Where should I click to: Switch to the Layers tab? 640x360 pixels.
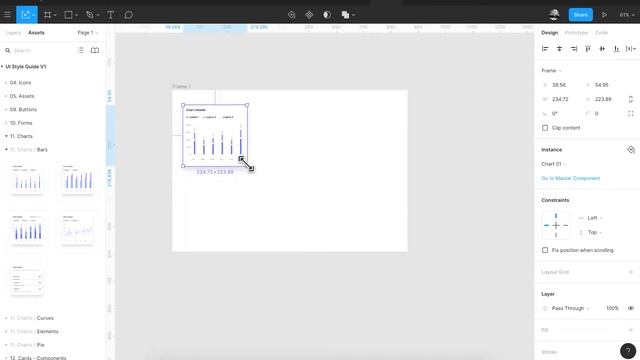coord(13,33)
